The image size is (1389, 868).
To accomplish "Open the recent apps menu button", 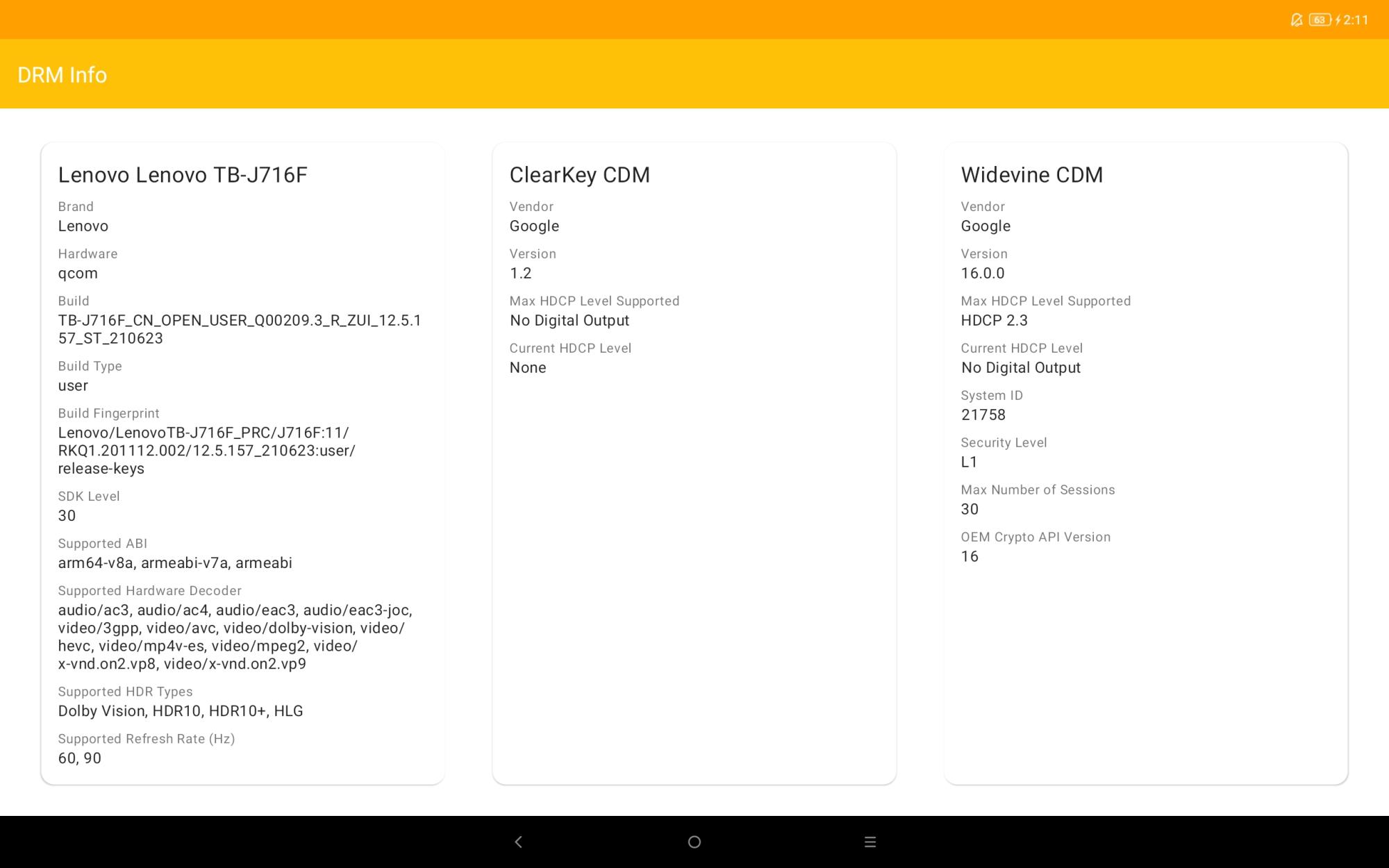I will point(870,842).
